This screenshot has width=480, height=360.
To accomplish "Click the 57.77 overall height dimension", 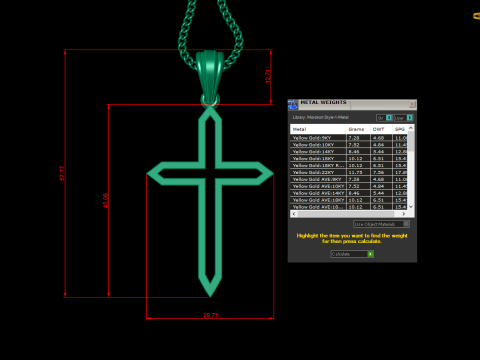I will [62, 173].
